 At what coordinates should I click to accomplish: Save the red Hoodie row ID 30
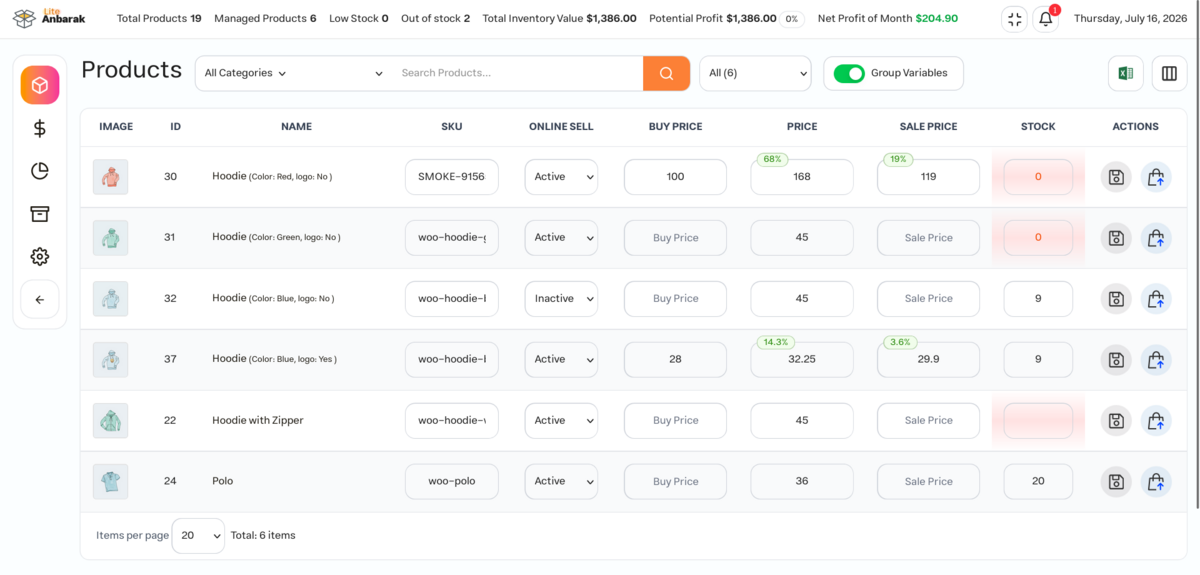pyautogui.click(x=1116, y=177)
